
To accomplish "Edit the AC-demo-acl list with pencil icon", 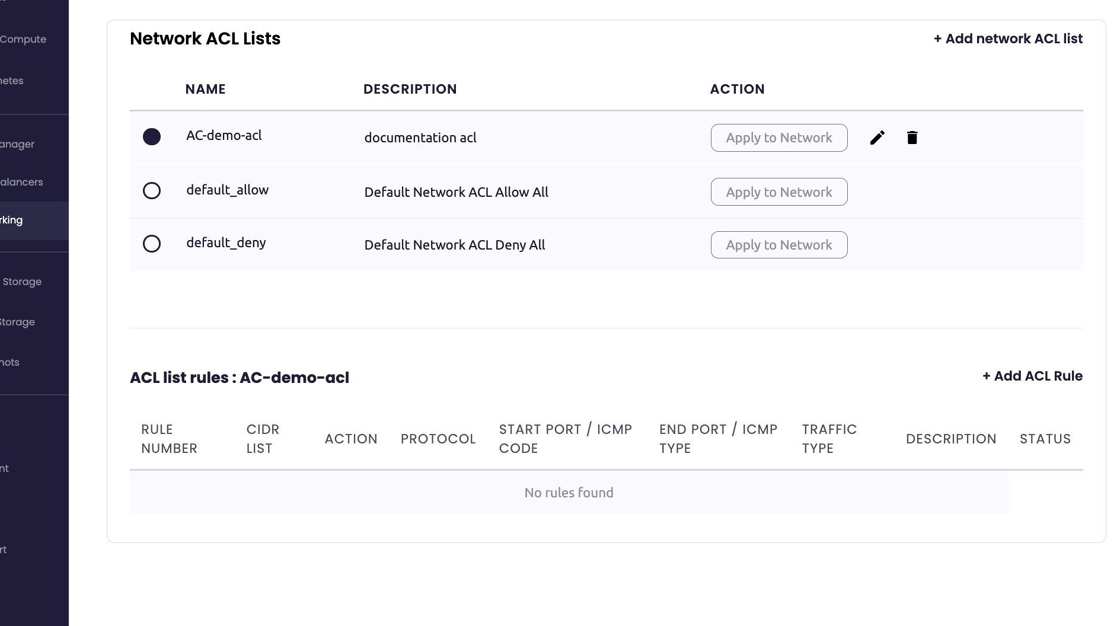I will coord(877,138).
